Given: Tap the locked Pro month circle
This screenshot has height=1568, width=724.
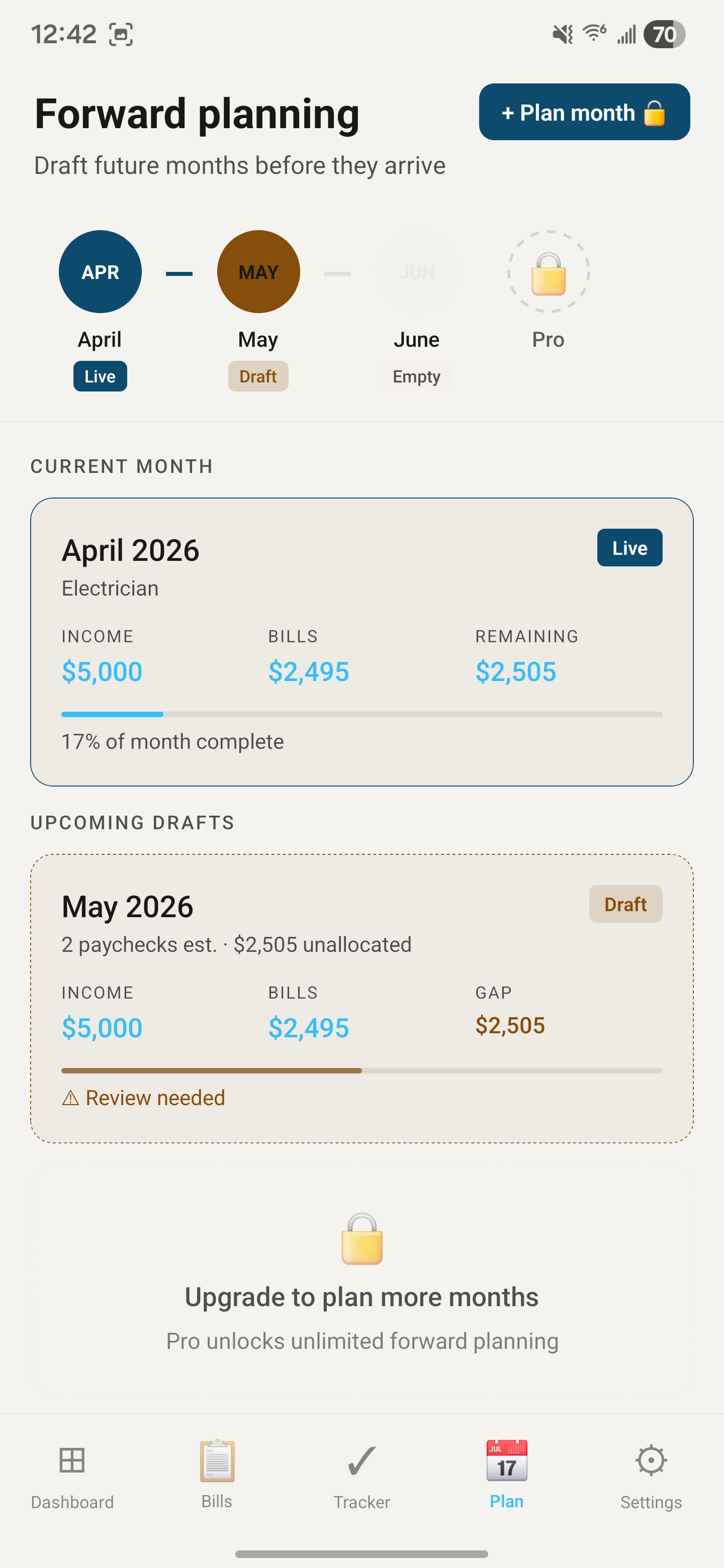Looking at the screenshot, I should click(x=548, y=271).
